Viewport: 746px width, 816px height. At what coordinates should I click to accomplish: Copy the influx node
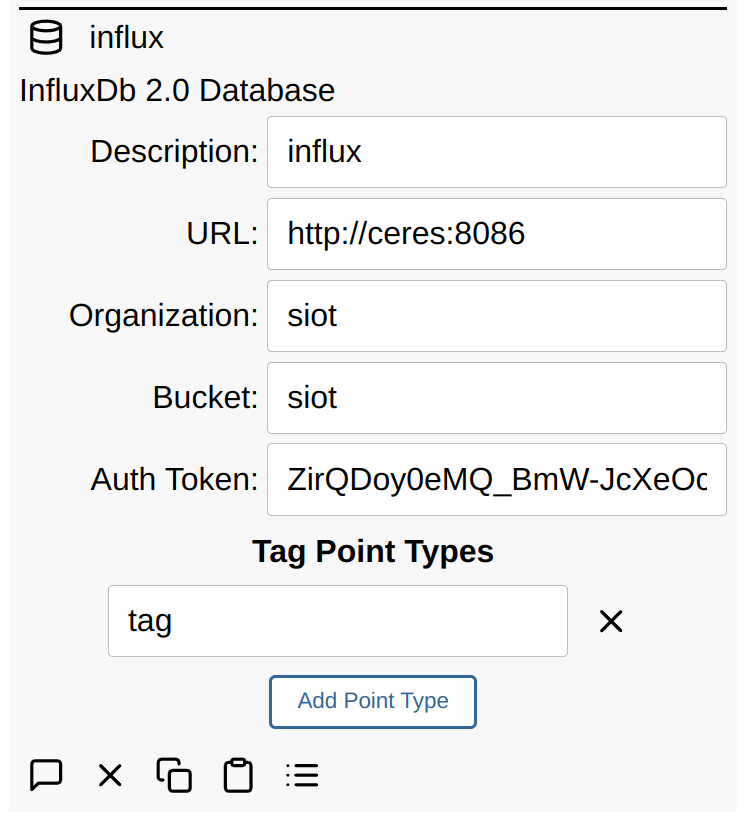(x=174, y=775)
